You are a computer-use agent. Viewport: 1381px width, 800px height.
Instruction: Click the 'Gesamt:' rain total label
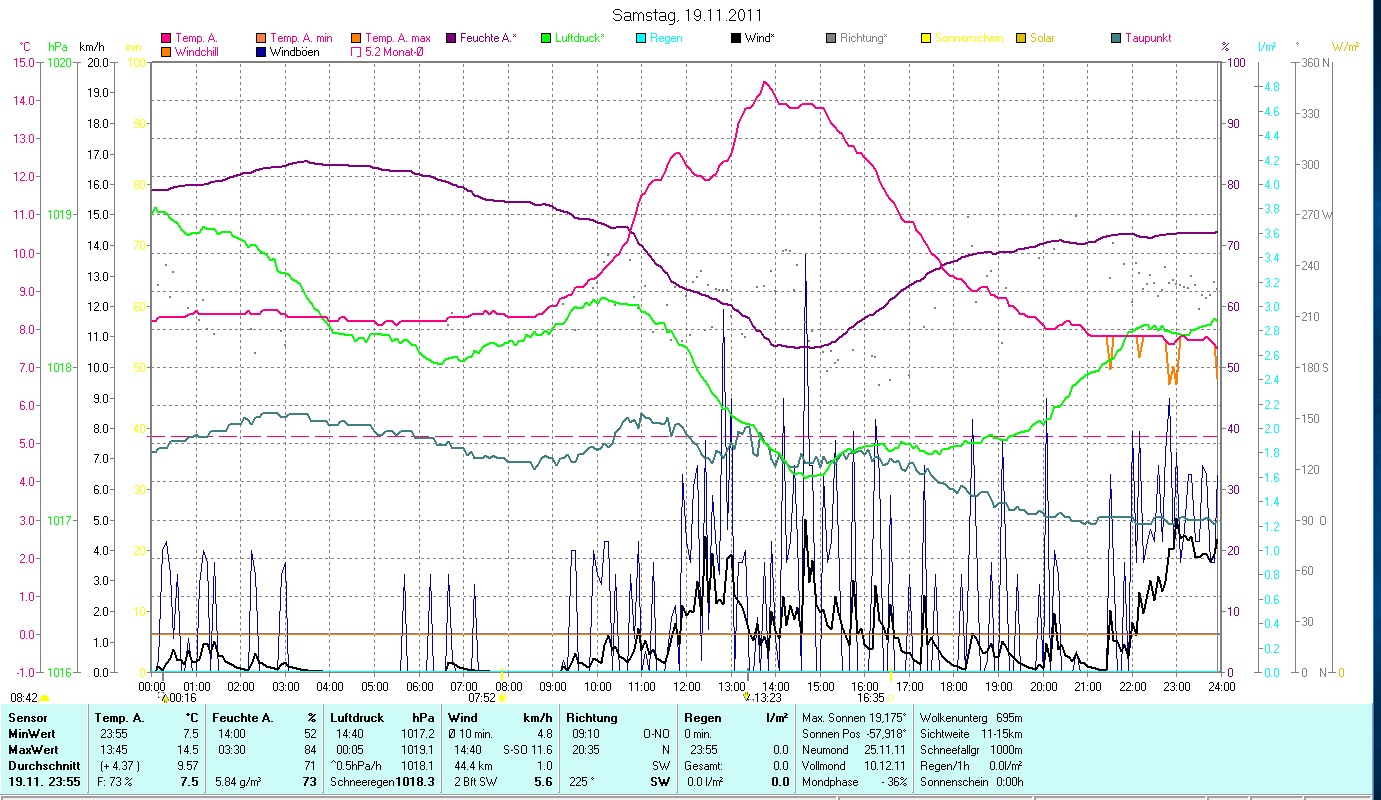pyautogui.click(x=705, y=764)
